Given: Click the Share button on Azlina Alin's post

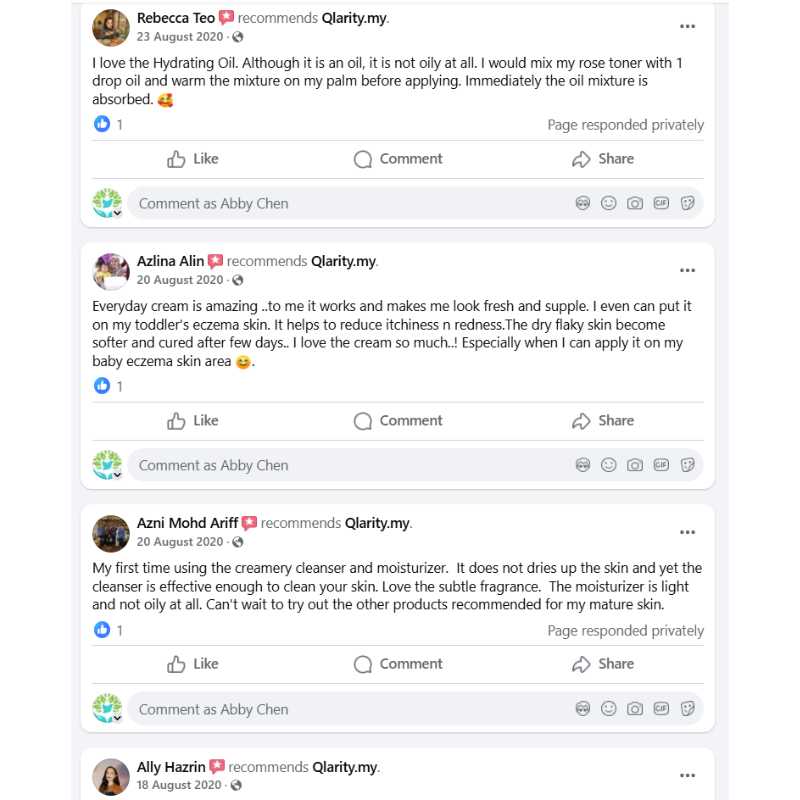Looking at the screenshot, I should (602, 421).
